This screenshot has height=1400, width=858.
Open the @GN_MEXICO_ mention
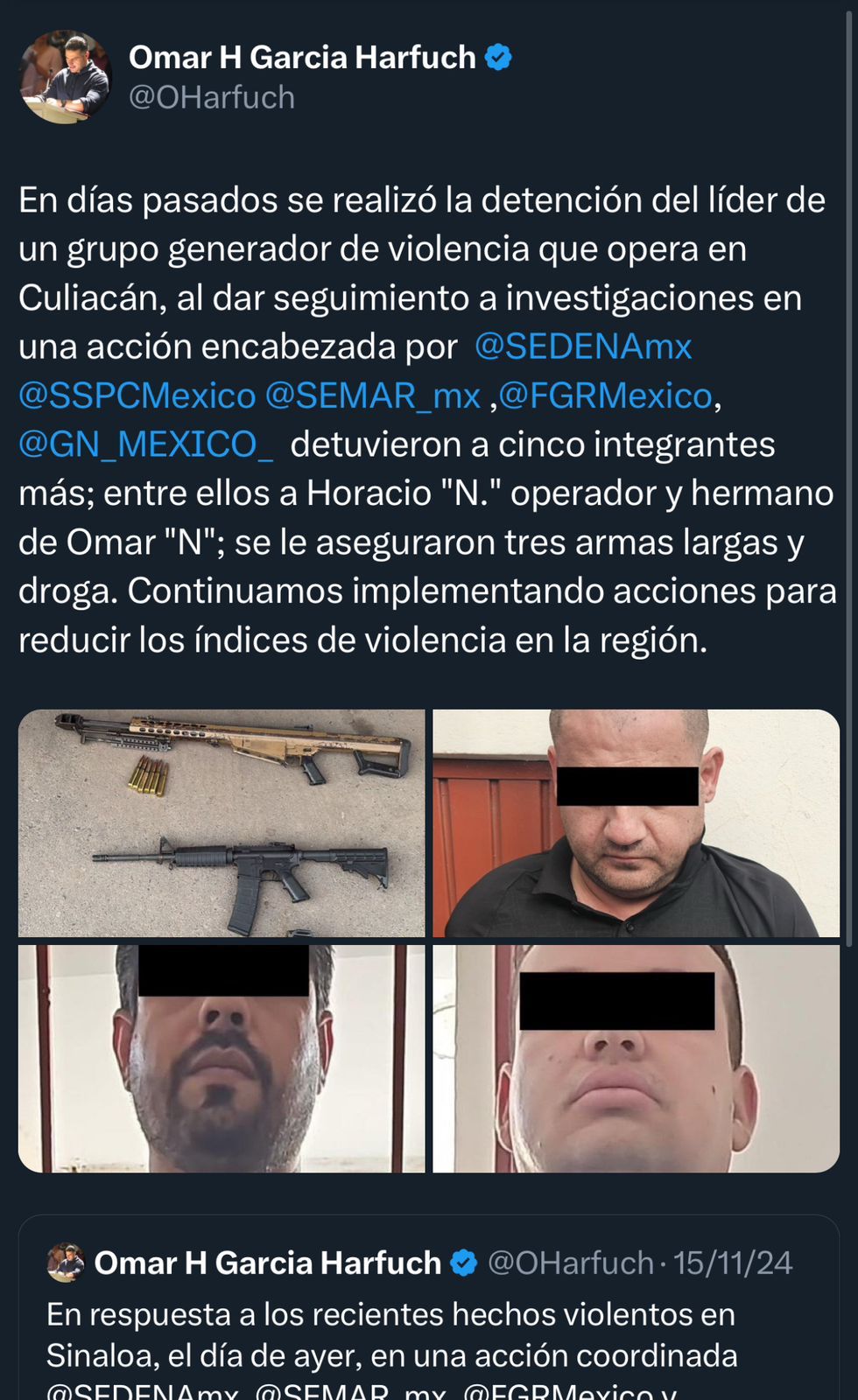146,444
